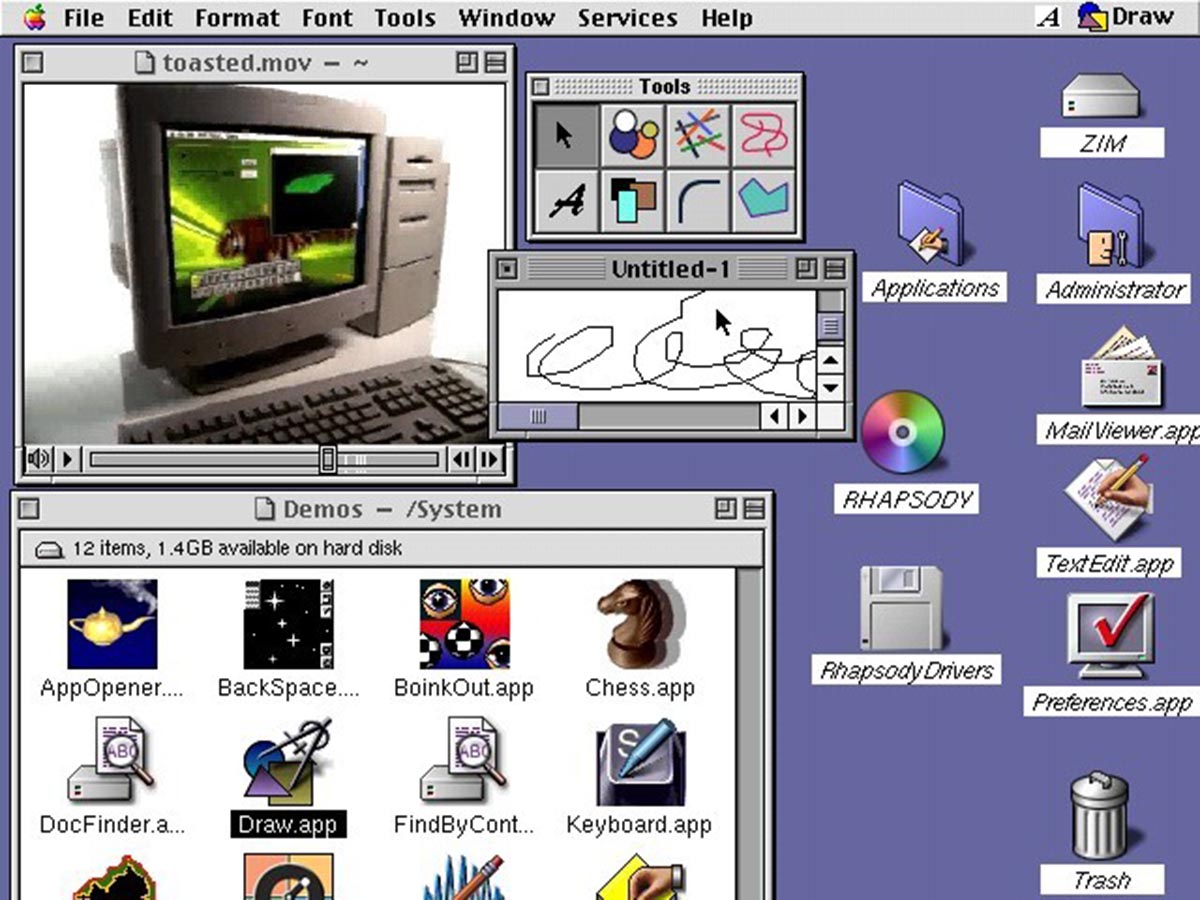Select AppOpener genie lamp icon in Demos

click(112, 623)
